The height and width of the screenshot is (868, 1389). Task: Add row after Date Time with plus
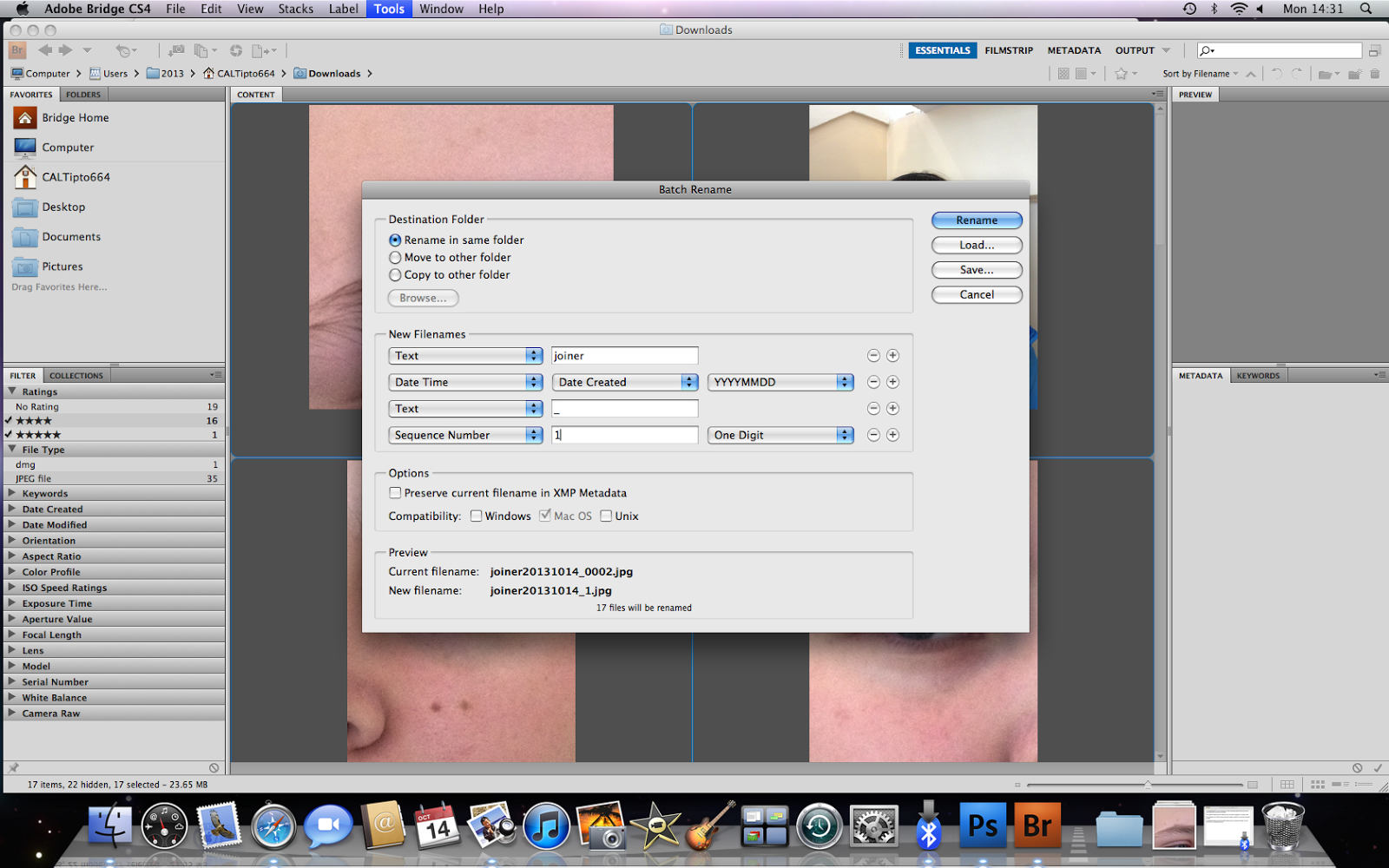click(x=892, y=382)
